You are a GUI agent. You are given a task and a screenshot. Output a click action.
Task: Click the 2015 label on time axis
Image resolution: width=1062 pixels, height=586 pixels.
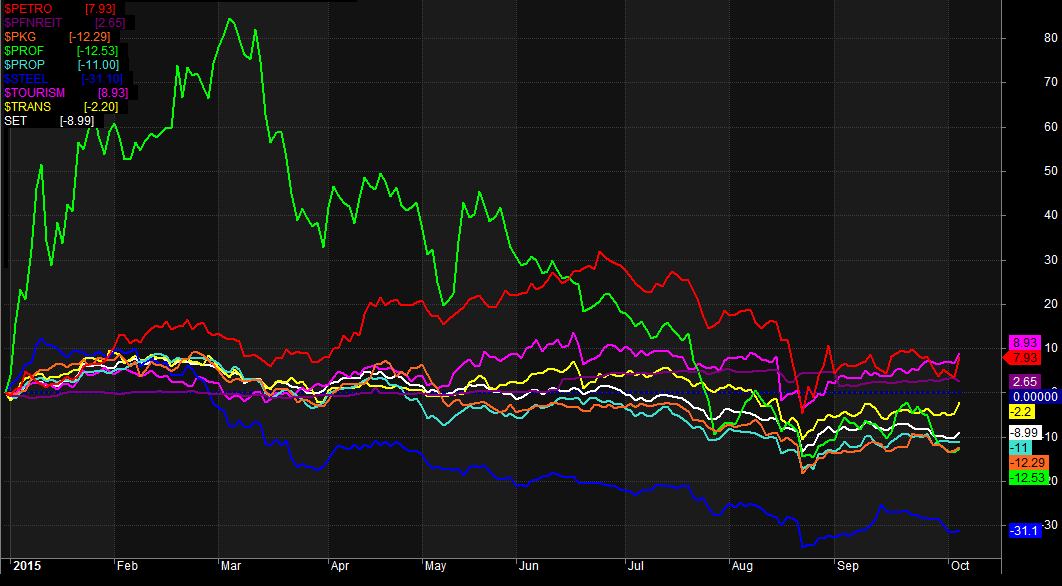click(x=27, y=566)
